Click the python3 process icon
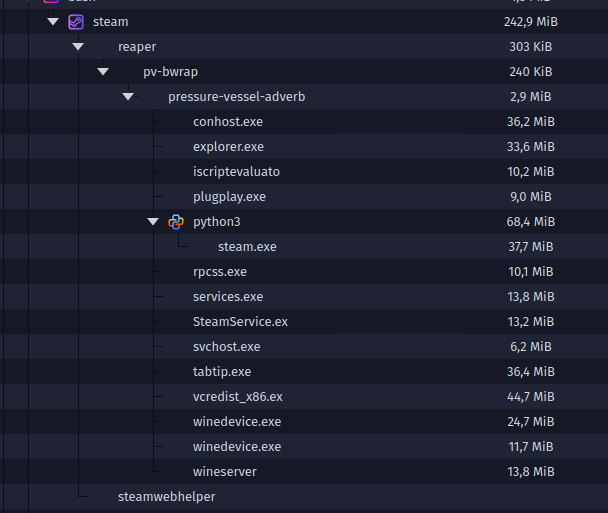The width and height of the screenshot is (608, 513). pos(176,222)
